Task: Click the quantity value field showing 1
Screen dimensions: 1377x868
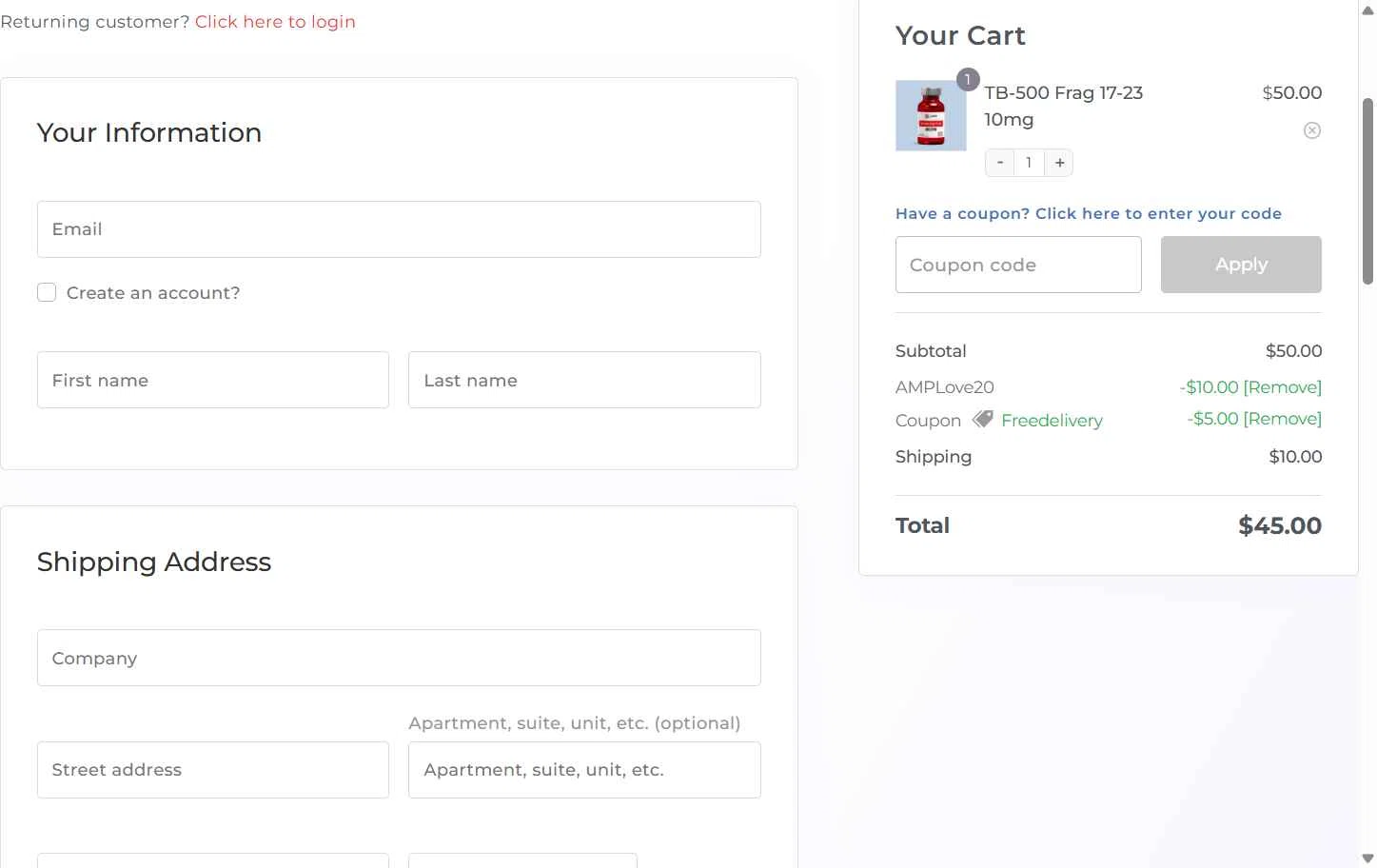Action: tap(1029, 163)
